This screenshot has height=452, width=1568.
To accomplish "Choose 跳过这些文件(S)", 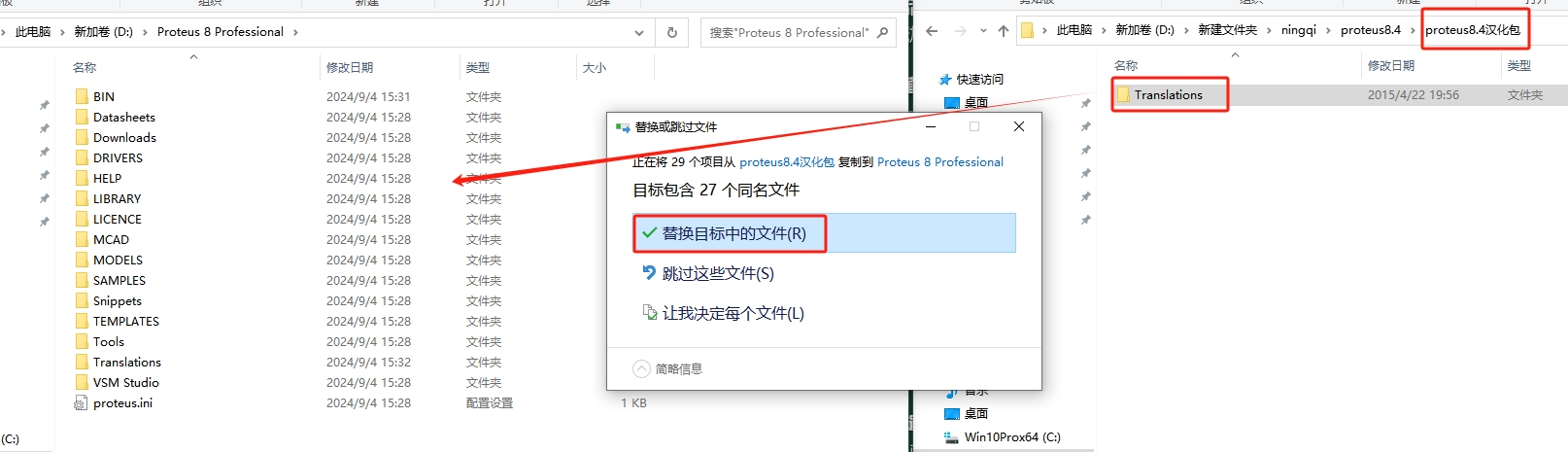I will pyautogui.click(x=718, y=273).
